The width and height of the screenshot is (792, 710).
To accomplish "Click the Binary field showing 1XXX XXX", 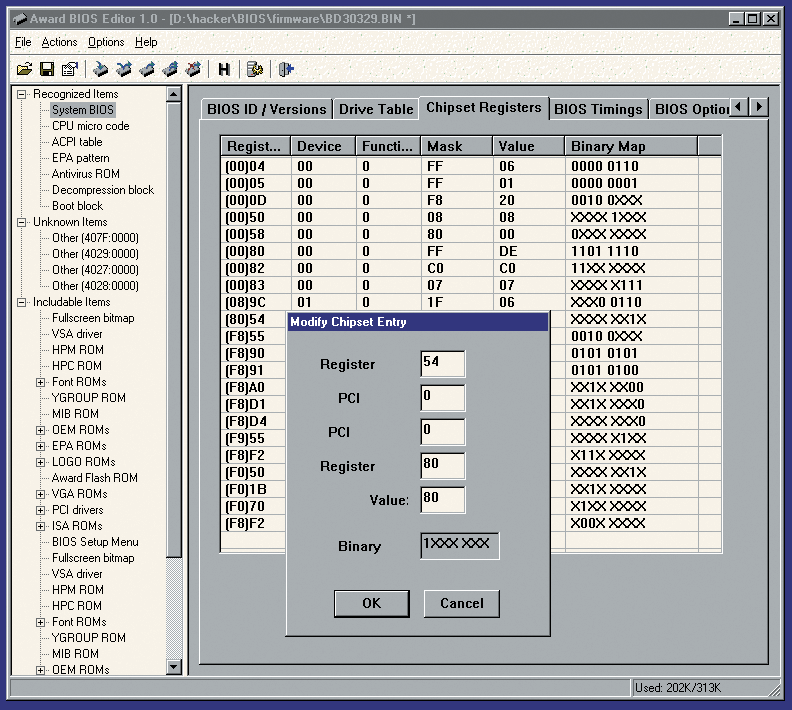I will coord(460,545).
